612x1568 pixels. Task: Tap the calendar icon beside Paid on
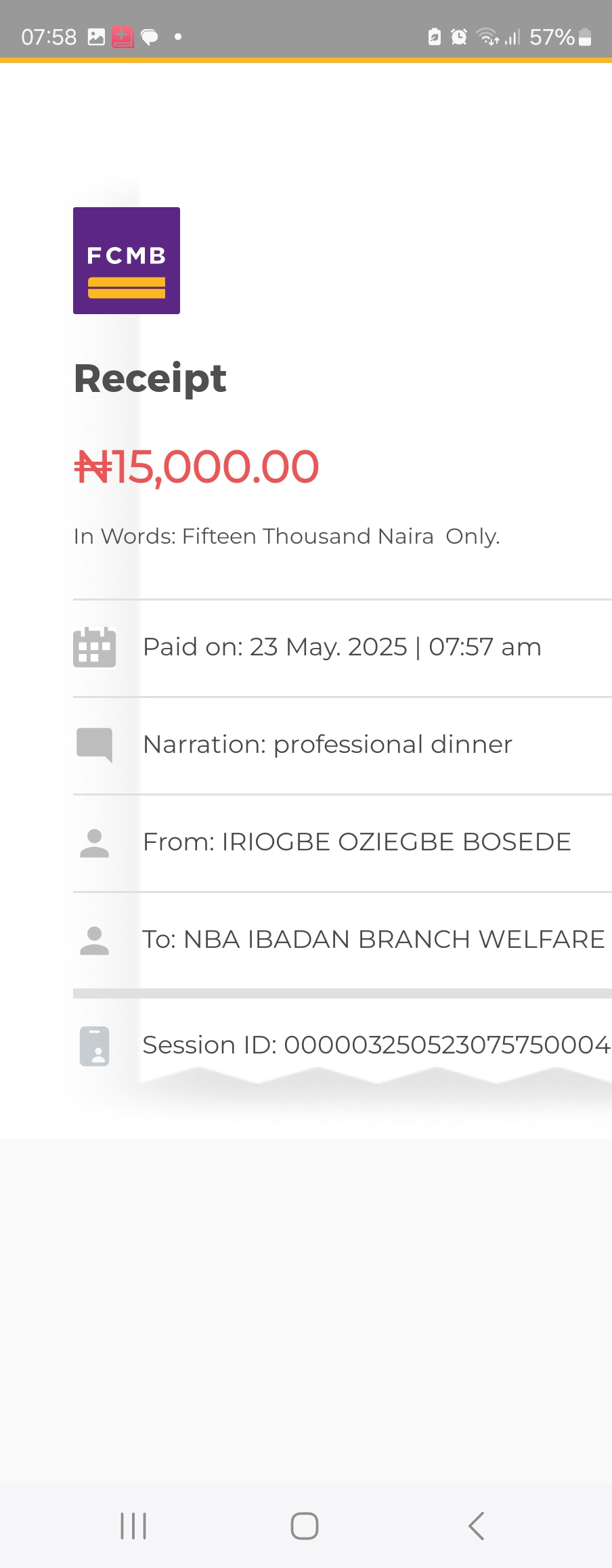point(94,647)
